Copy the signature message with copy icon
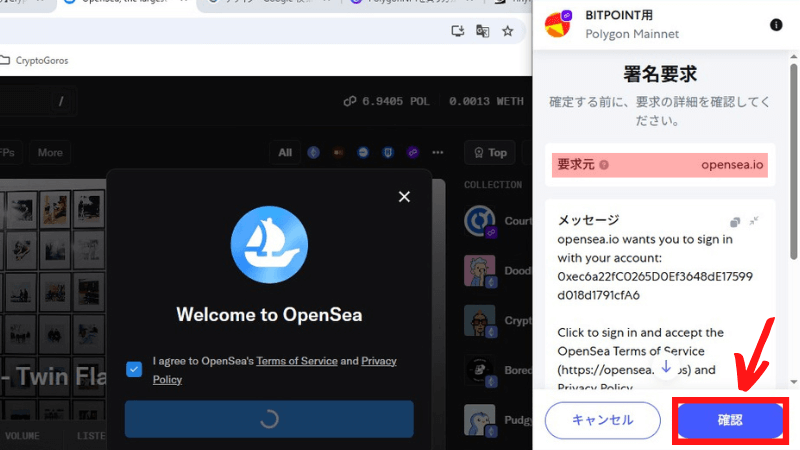This screenshot has width=800, height=450. click(x=735, y=222)
